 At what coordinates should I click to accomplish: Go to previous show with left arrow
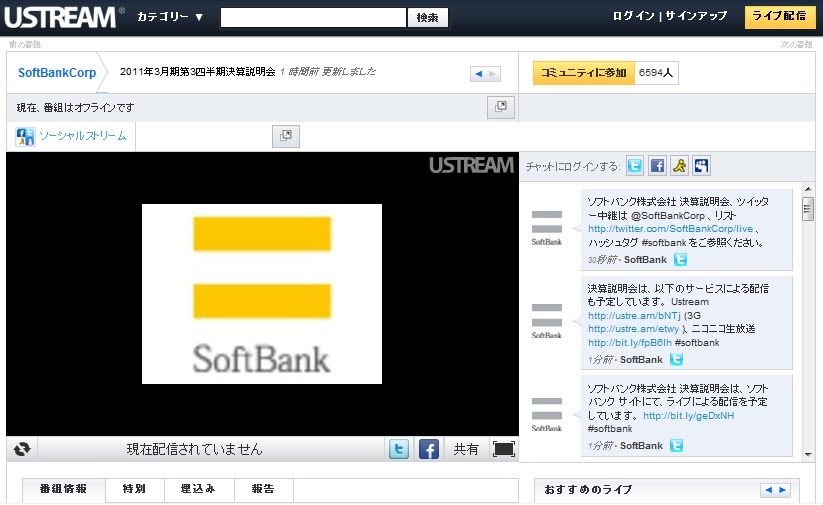click(x=478, y=74)
